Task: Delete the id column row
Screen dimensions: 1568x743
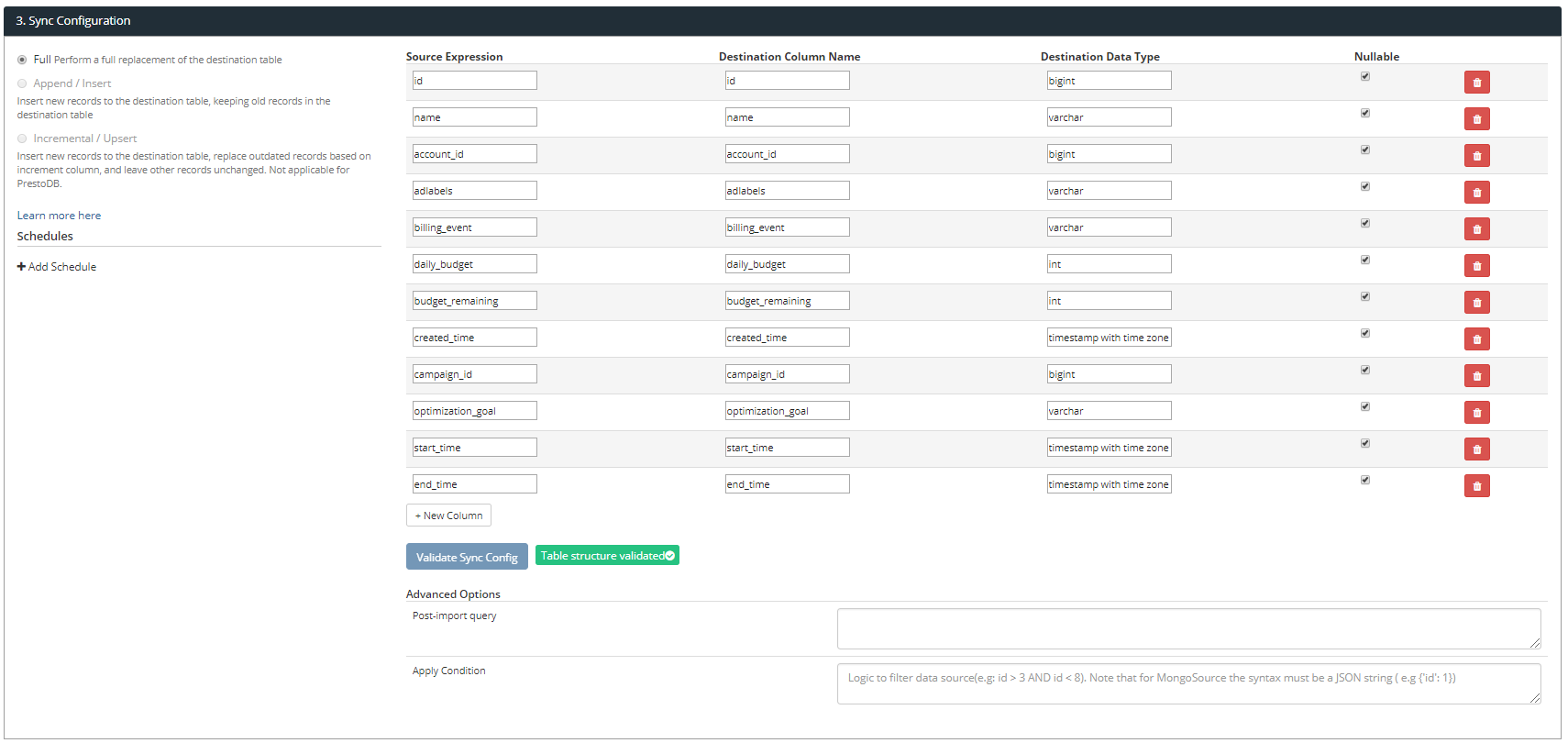Action: 1476,83
